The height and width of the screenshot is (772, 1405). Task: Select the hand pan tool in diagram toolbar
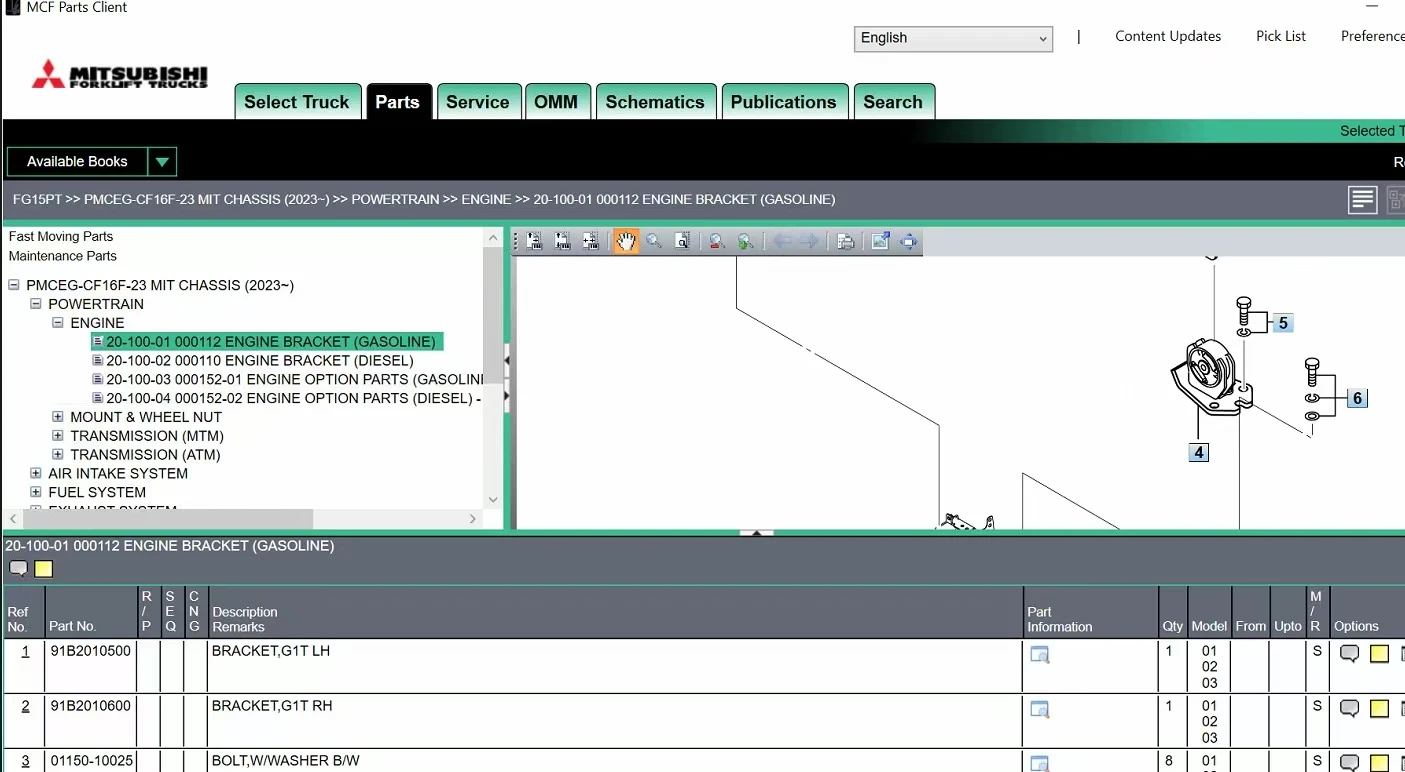click(626, 241)
